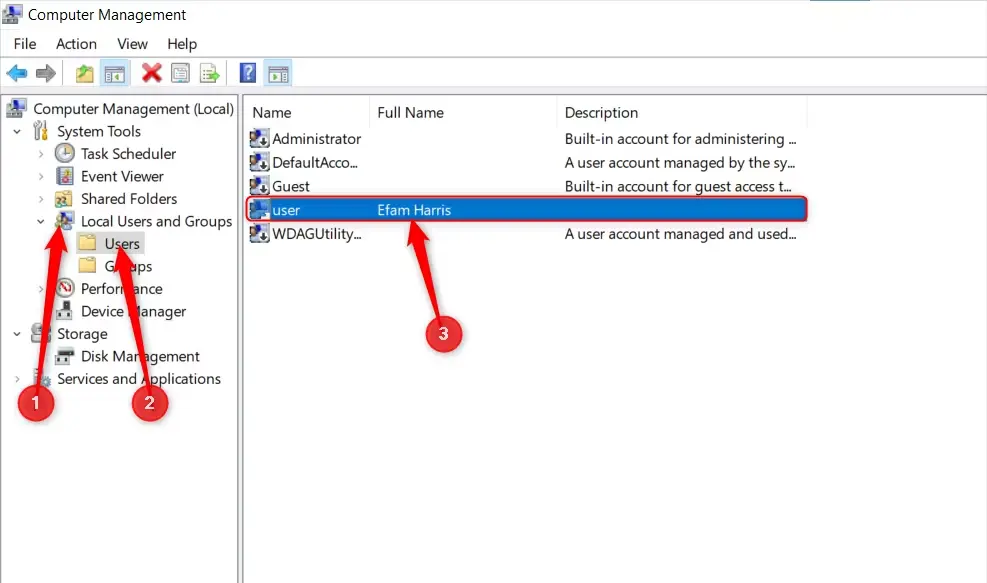
Task: Select the DefaultAcco... user name
Action: (x=315, y=162)
